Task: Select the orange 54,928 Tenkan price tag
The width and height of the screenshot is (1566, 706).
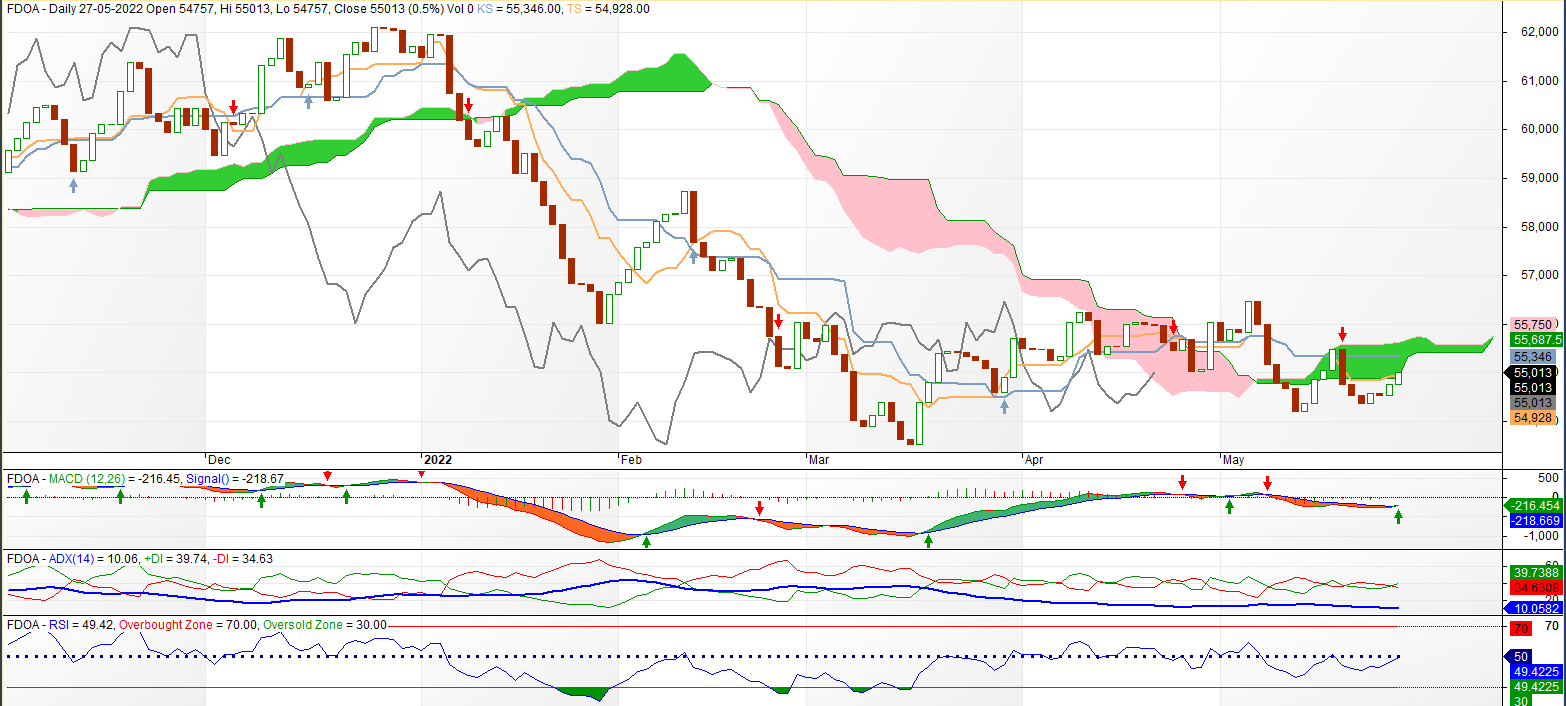Action: pyautogui.click(x=1532, y=418)
